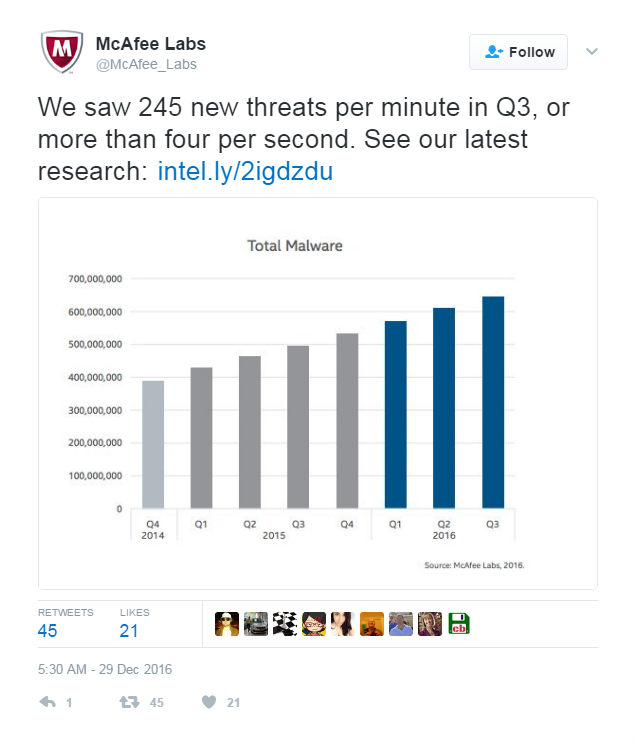Open the cartoon glasses girl avatar

tap(314, 624)
